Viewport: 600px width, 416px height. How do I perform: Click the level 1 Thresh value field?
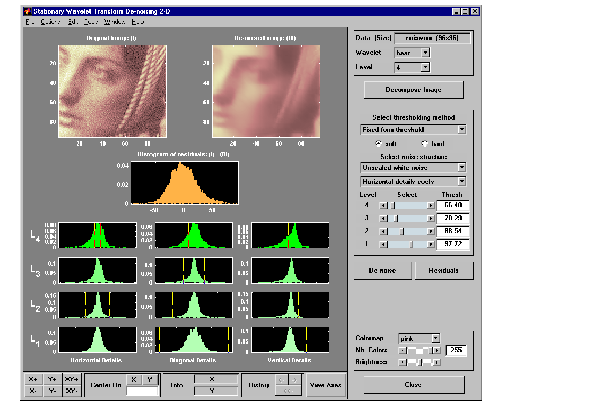[x=454, y=243]
